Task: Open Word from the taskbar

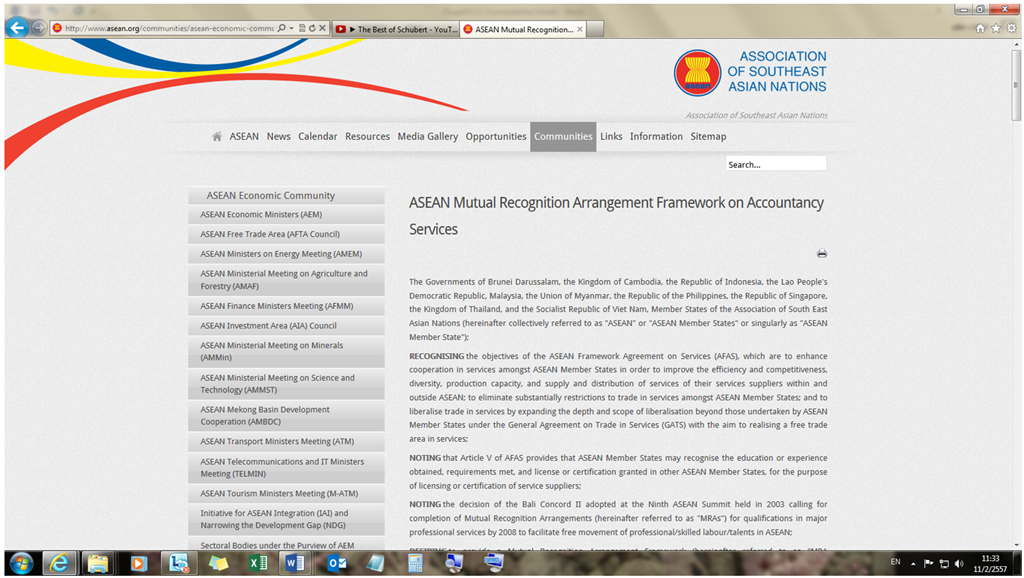Action: 296,563
